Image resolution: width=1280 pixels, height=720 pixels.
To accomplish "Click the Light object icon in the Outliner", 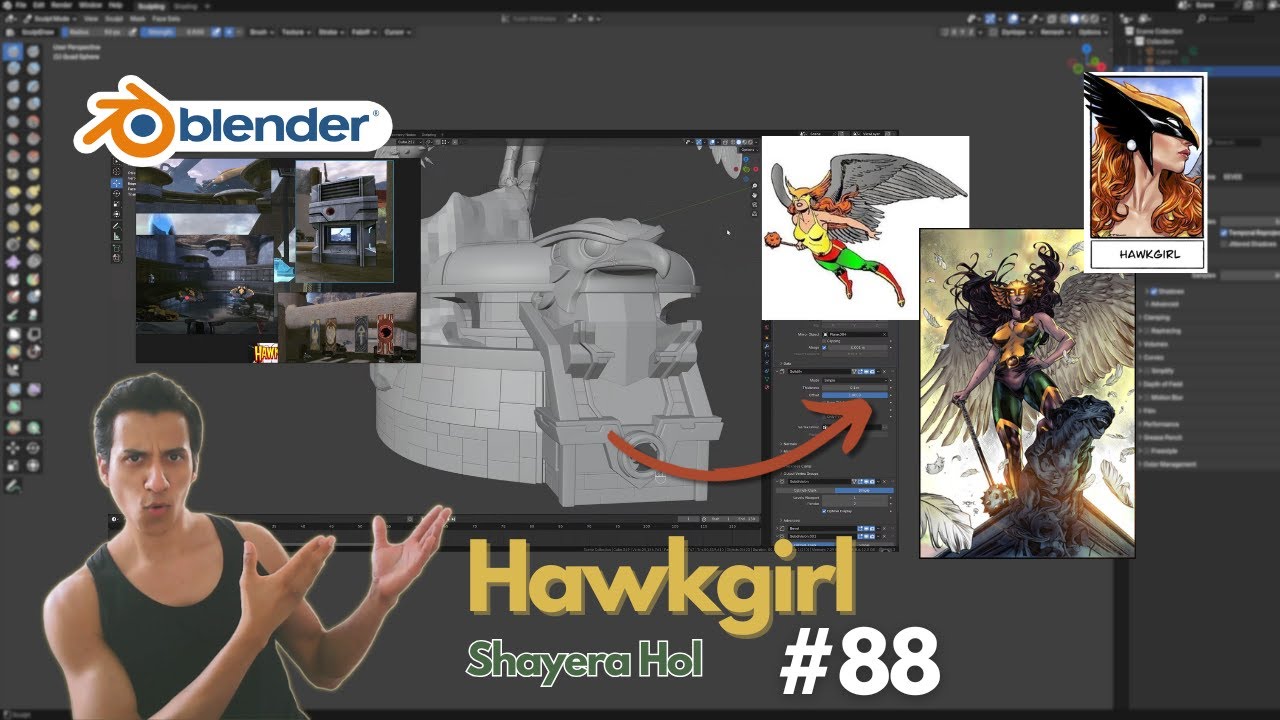I will coord(1149,62).
